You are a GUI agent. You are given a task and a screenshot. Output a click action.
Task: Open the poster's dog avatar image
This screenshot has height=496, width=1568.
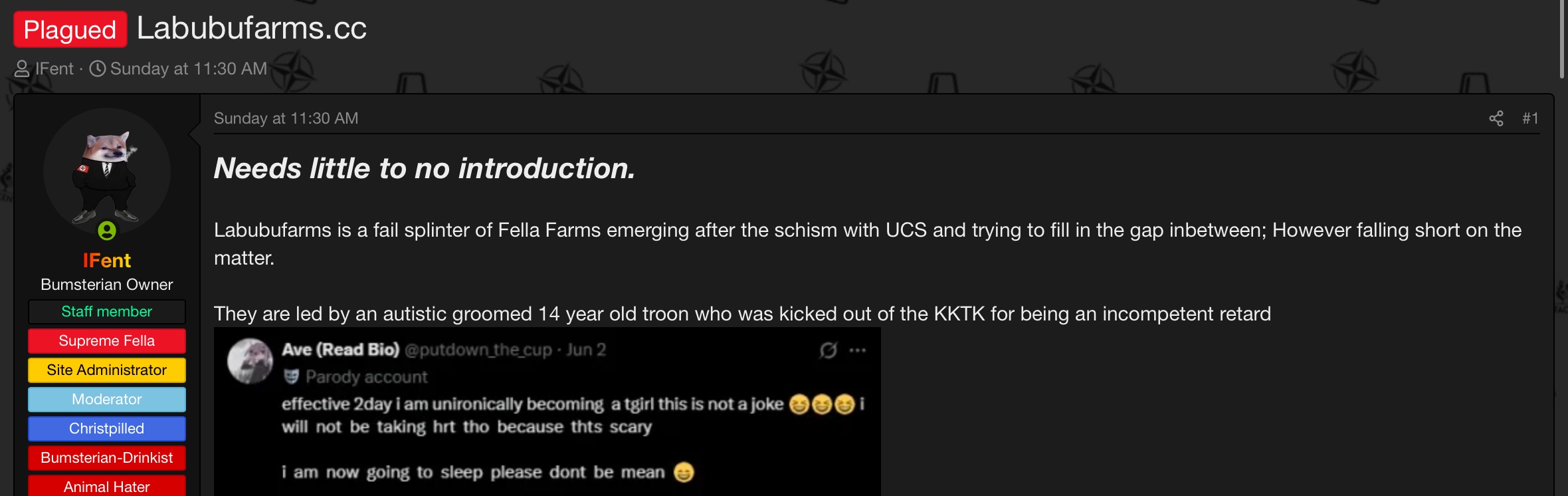coord(107,172)
